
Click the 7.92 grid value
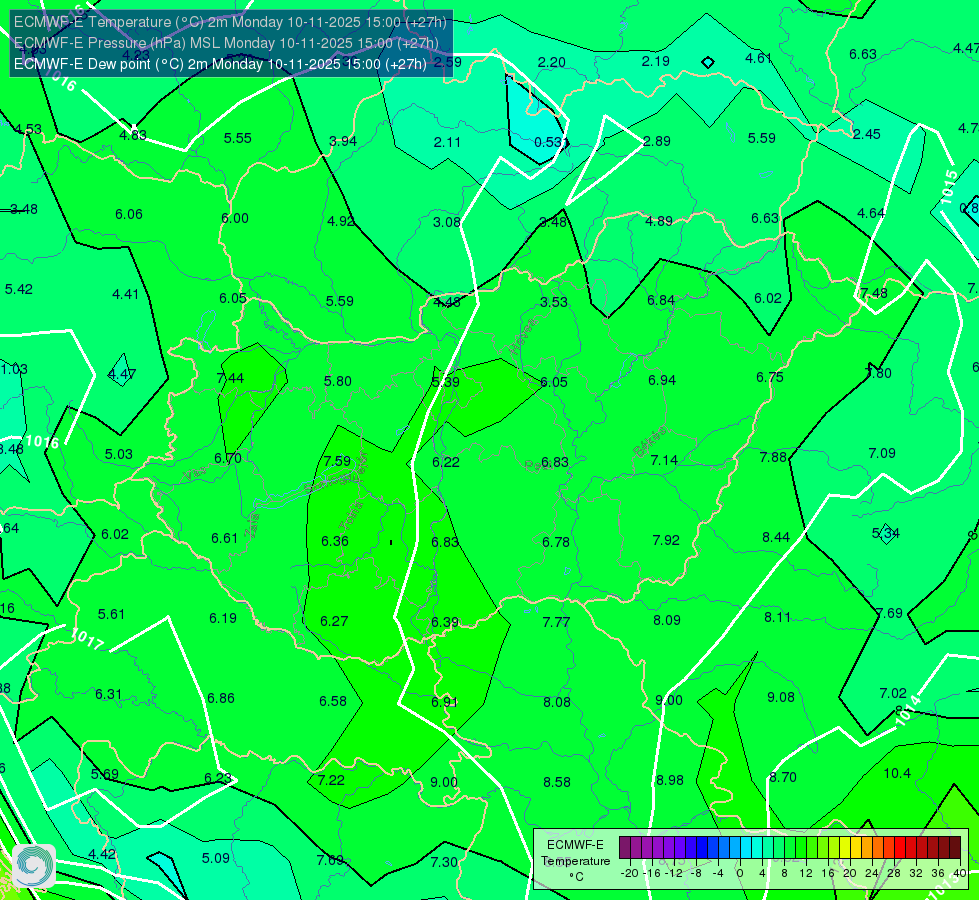[x=666, y=540]
